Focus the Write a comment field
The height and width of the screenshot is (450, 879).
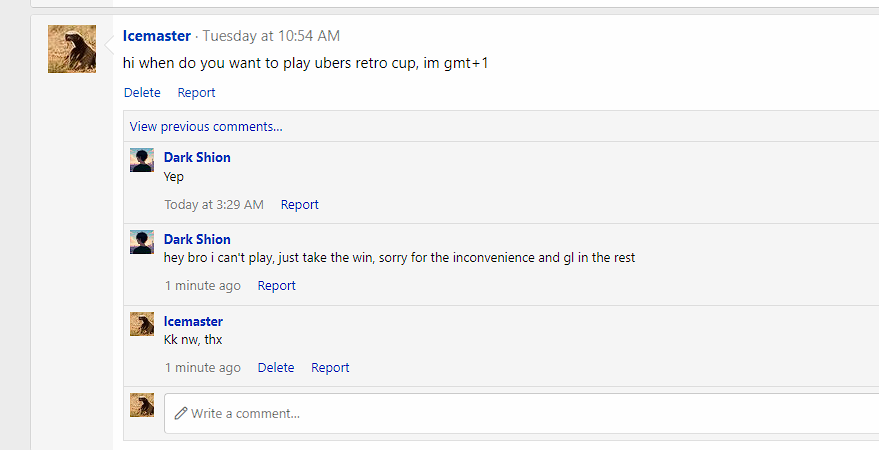click(x=521, y=413)
